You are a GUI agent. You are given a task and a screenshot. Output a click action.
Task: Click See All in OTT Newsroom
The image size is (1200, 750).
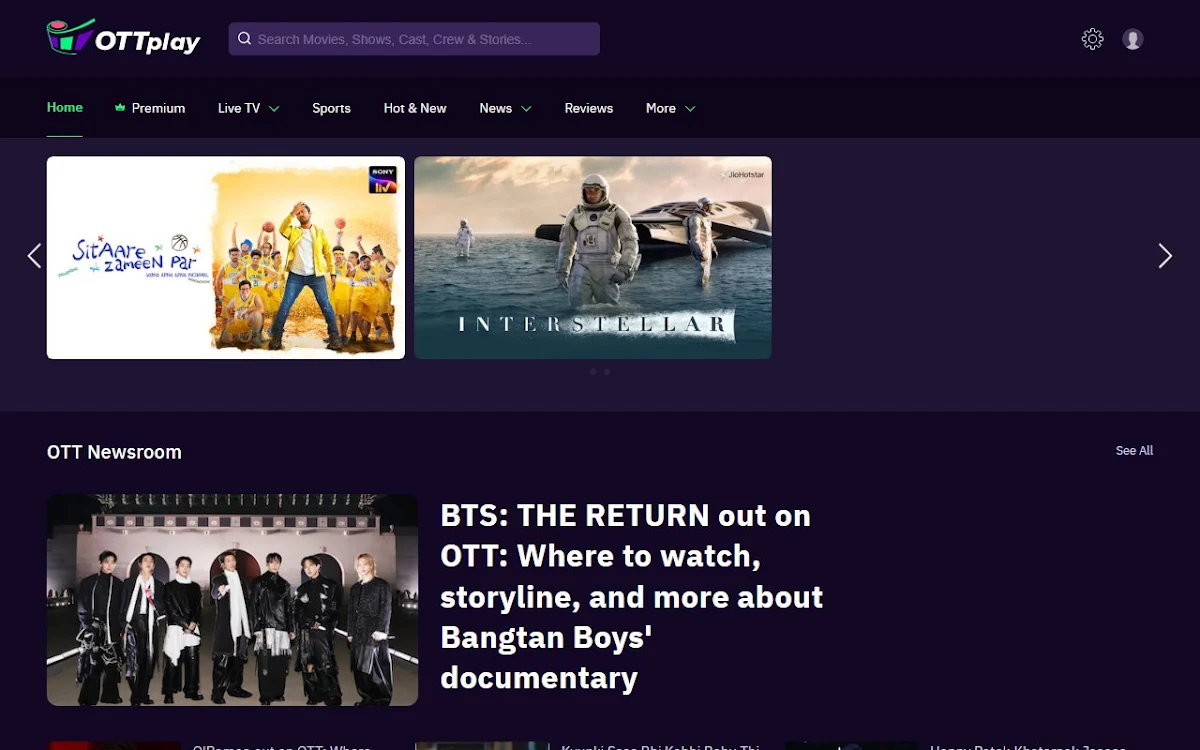1134,451
